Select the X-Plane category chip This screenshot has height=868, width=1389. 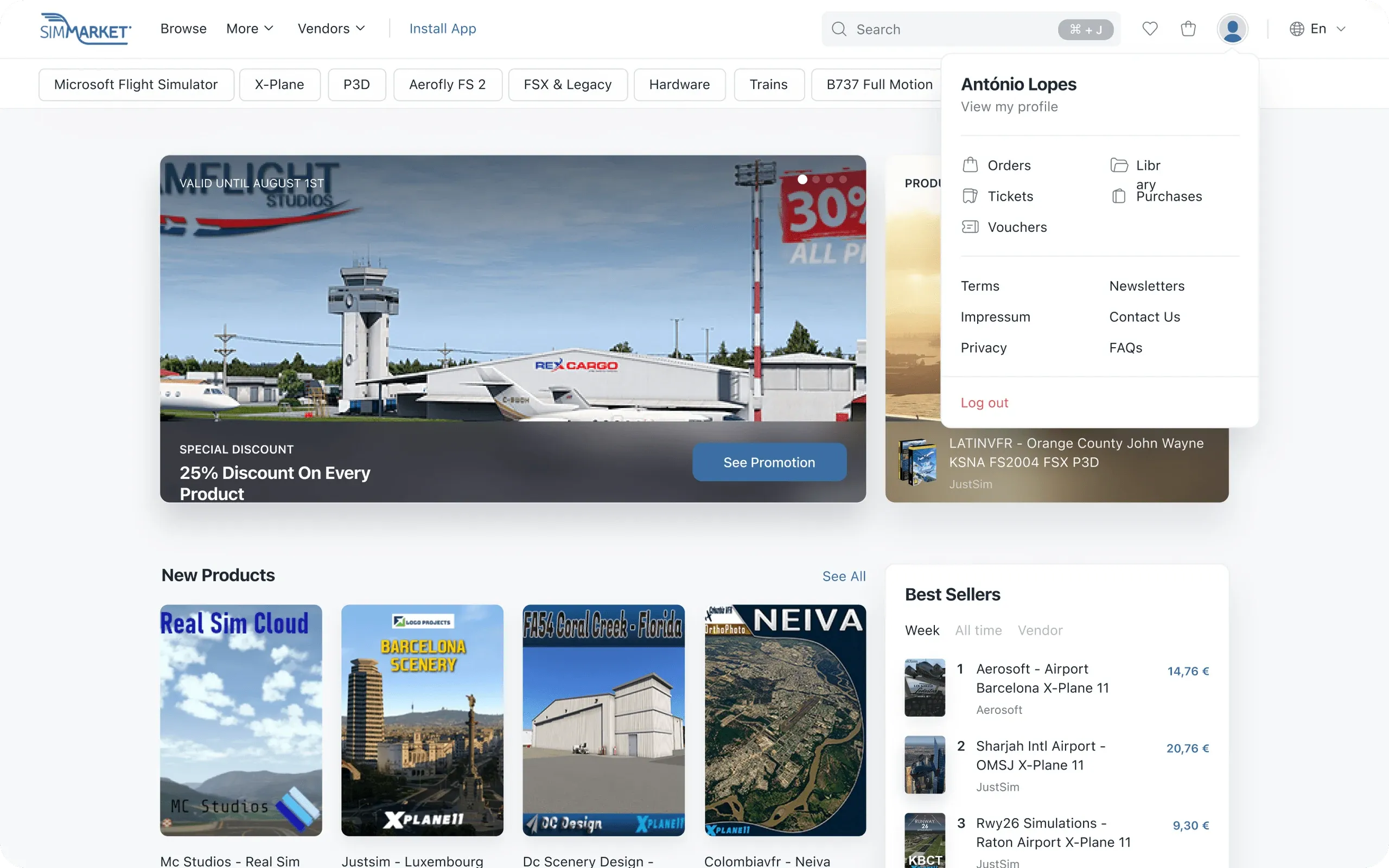279,85
